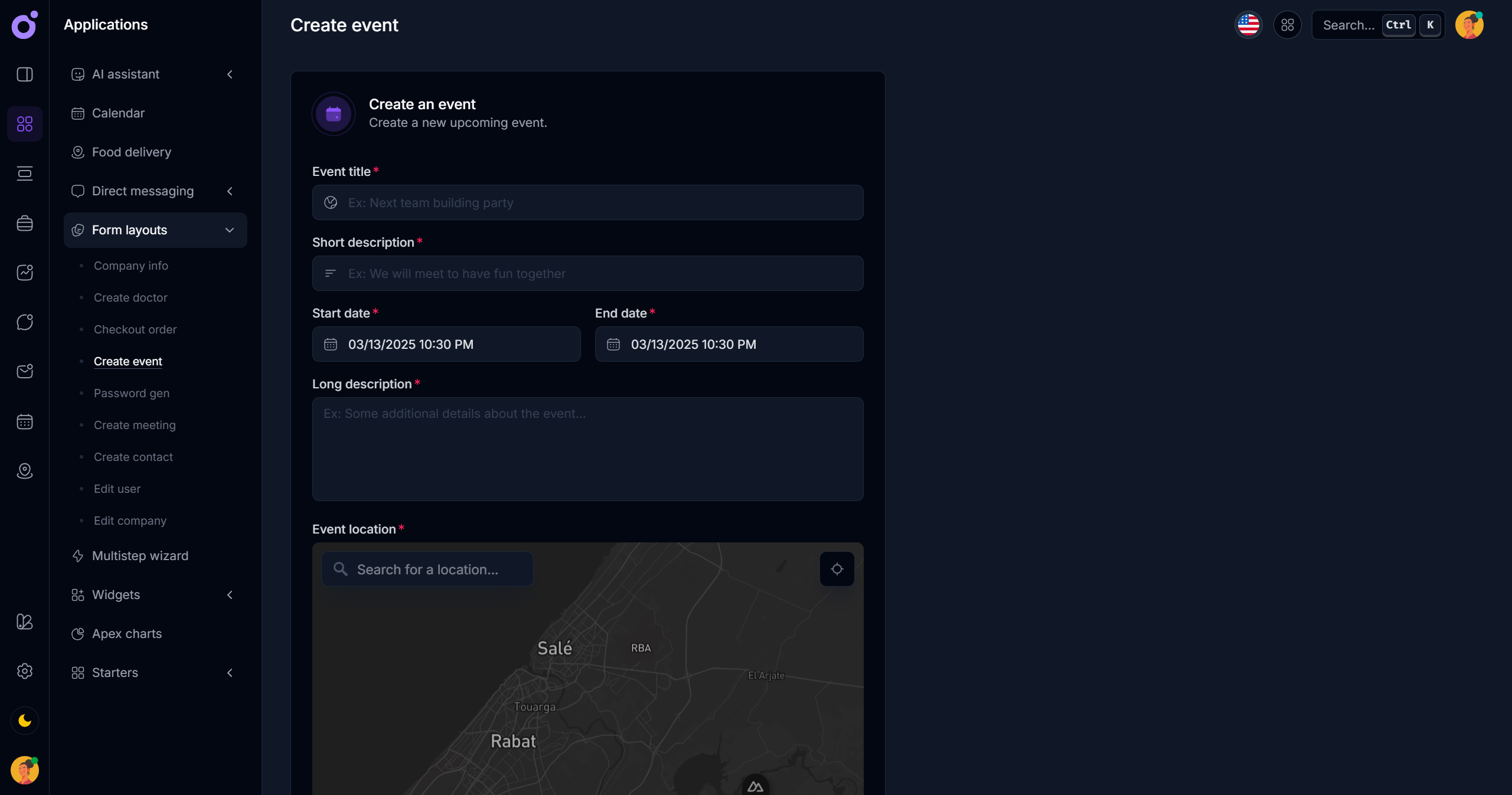Screen dimensions: 1512x795
Task: Open the apps grid icon in header
Action: pos(1287,25)
